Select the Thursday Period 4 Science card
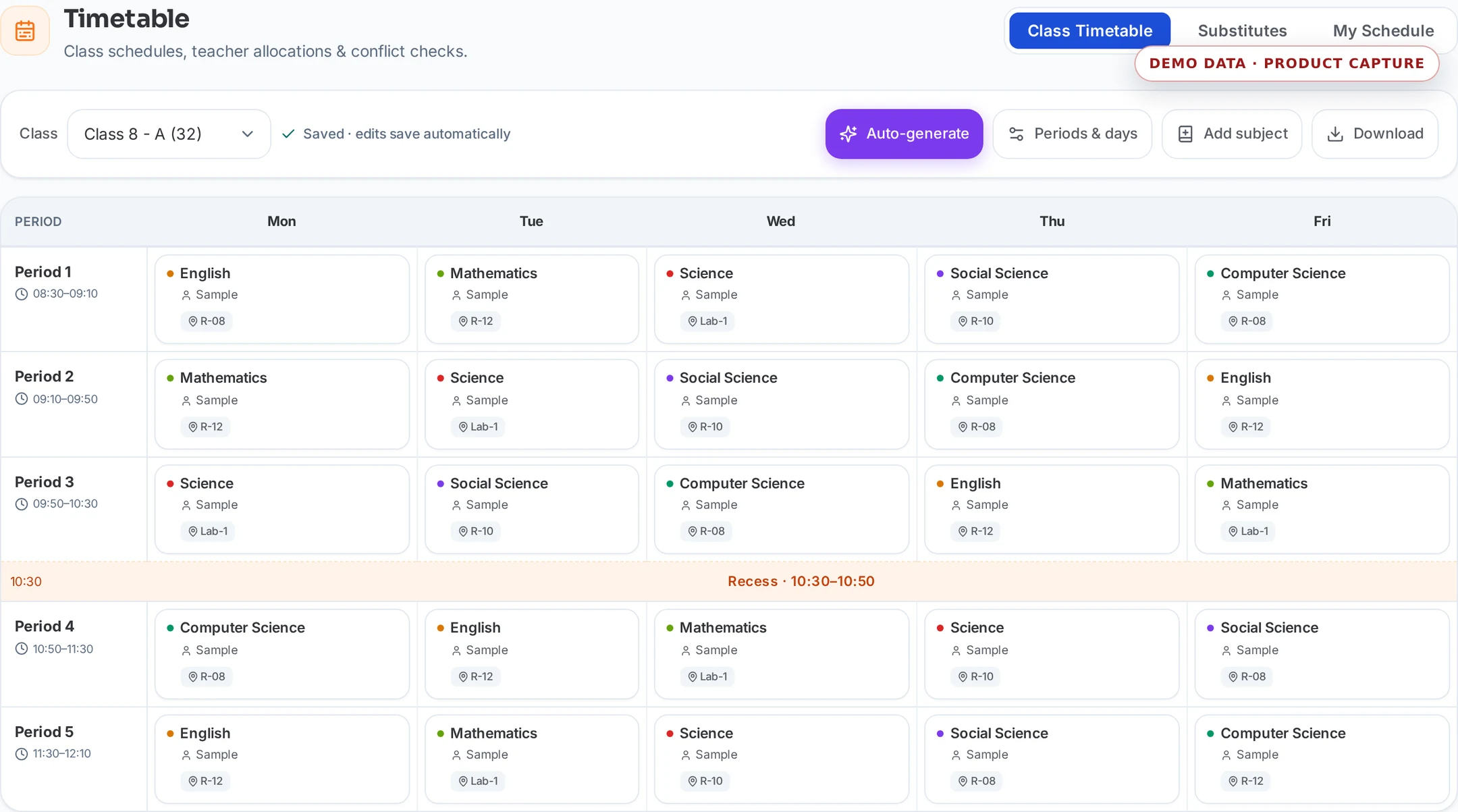Viewport: 1458px width, 812px height. [x=1052, y=653]
